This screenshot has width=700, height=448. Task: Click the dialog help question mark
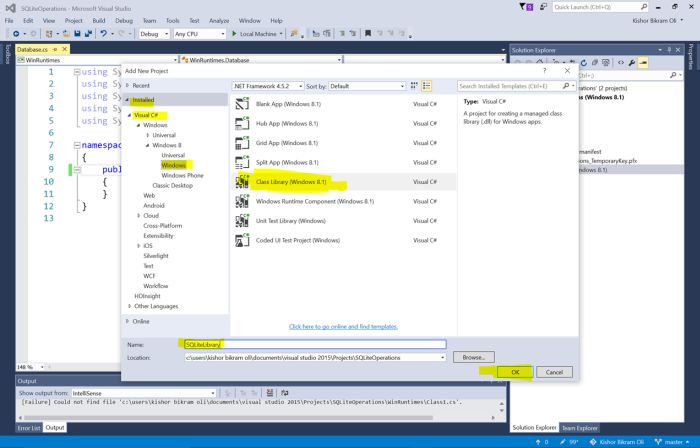(x=545, y=71)
